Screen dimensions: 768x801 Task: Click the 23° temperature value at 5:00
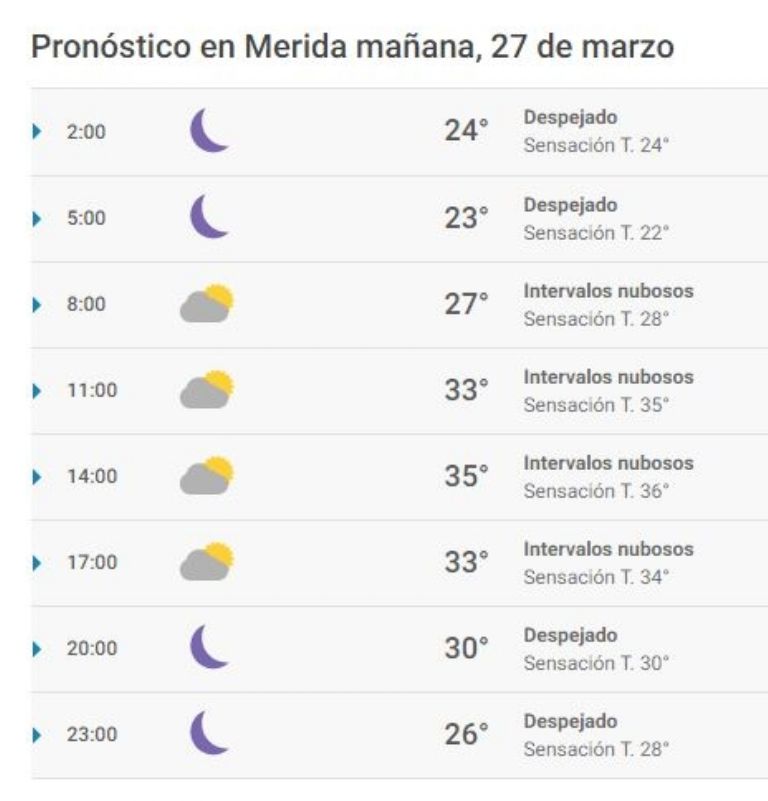coord(466,218)
